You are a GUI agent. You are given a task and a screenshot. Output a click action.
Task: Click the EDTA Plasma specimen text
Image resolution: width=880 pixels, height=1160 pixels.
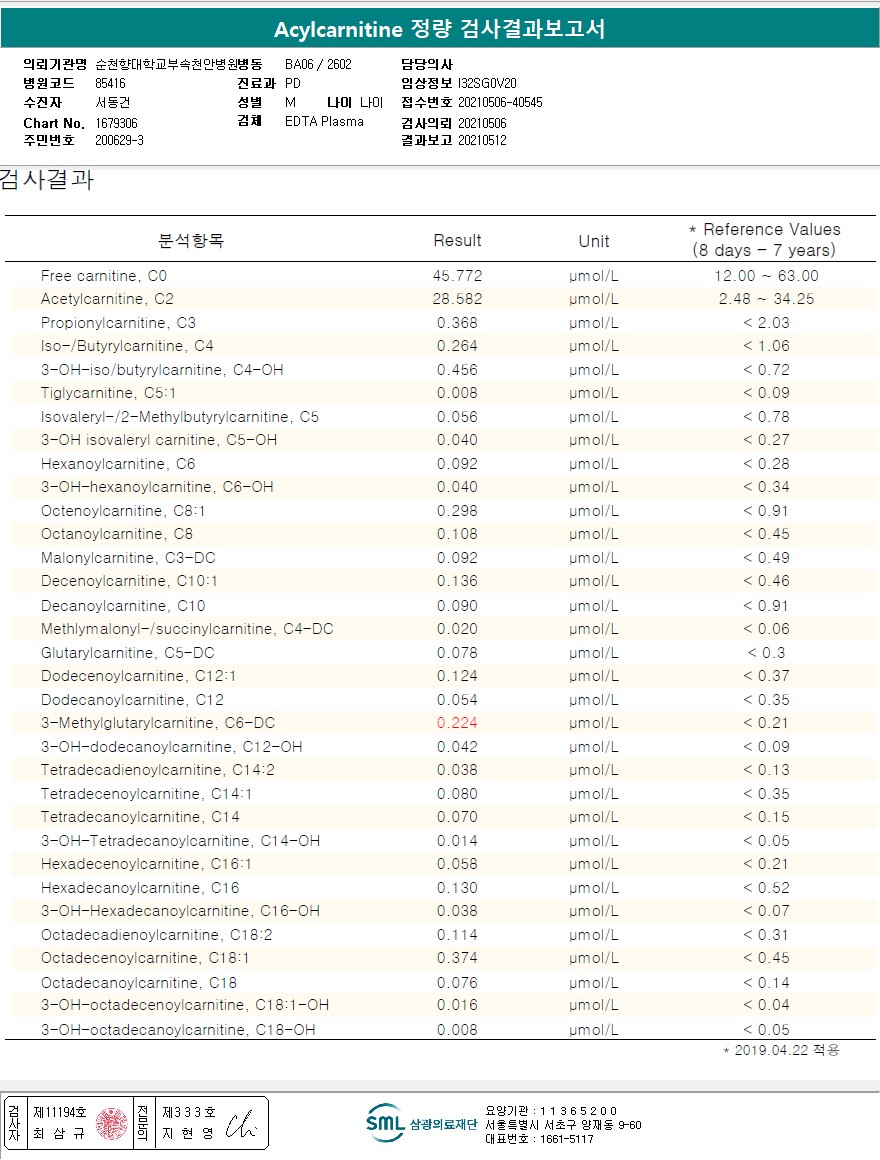click(324, 121)
